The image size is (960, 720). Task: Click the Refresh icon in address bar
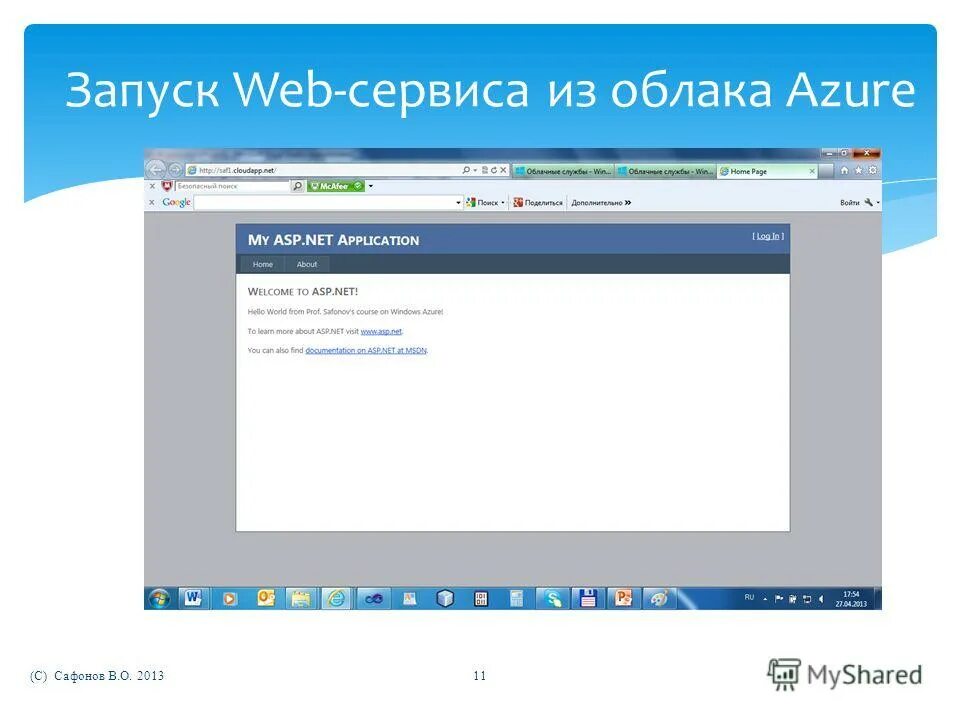coord(494,170)
